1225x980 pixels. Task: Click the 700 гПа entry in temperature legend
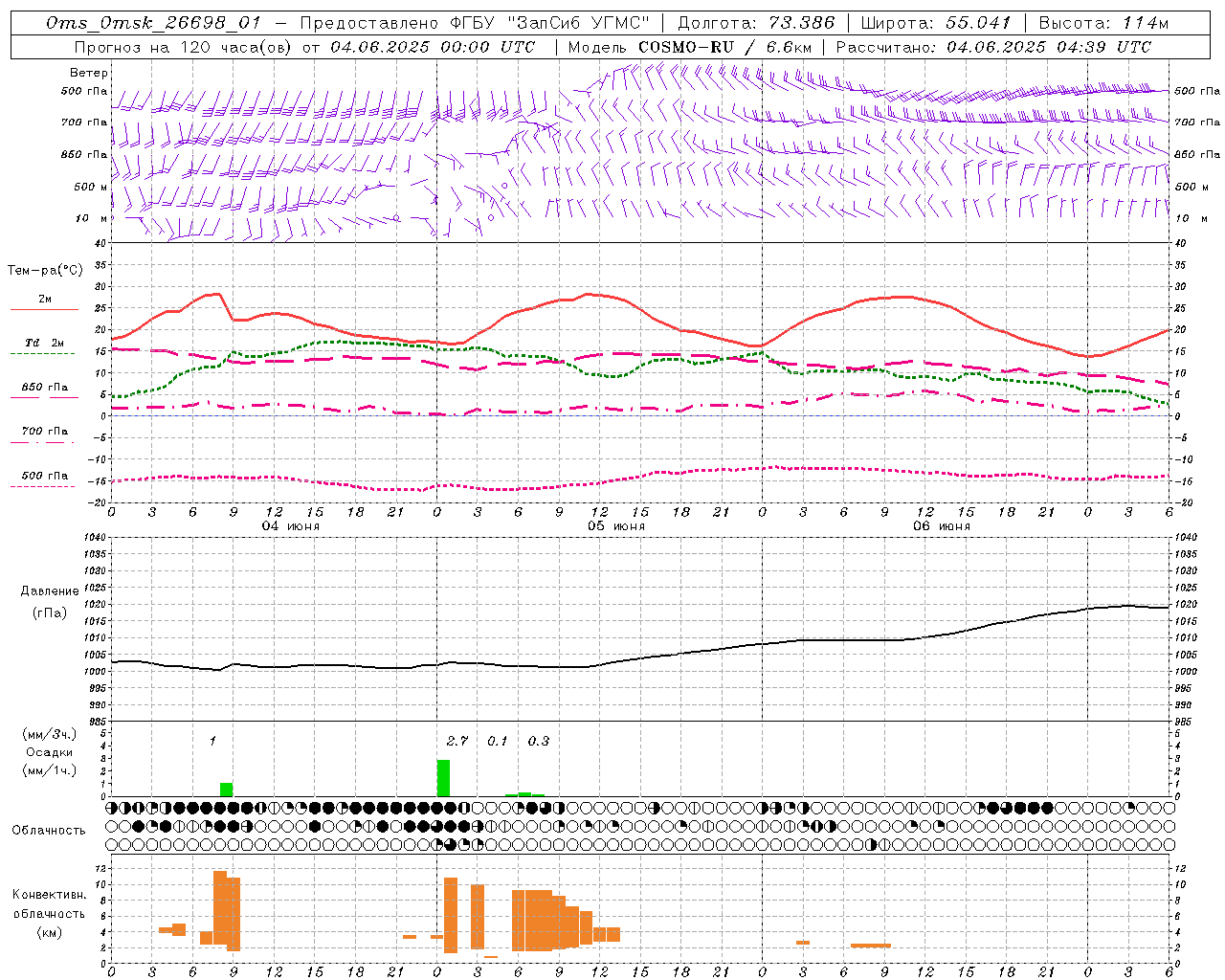[x=45, y=431]
